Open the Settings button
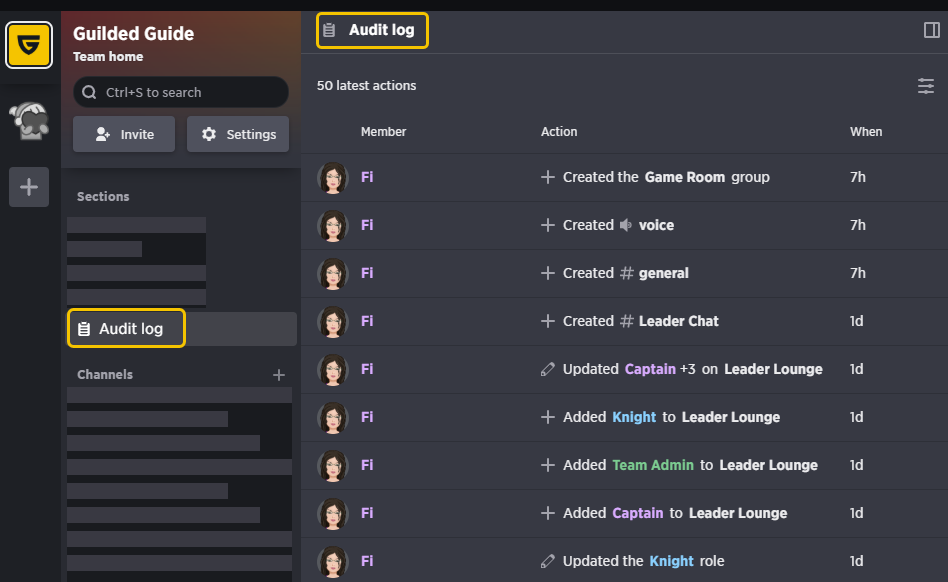 pyautogui.click(x=237, y=133)
